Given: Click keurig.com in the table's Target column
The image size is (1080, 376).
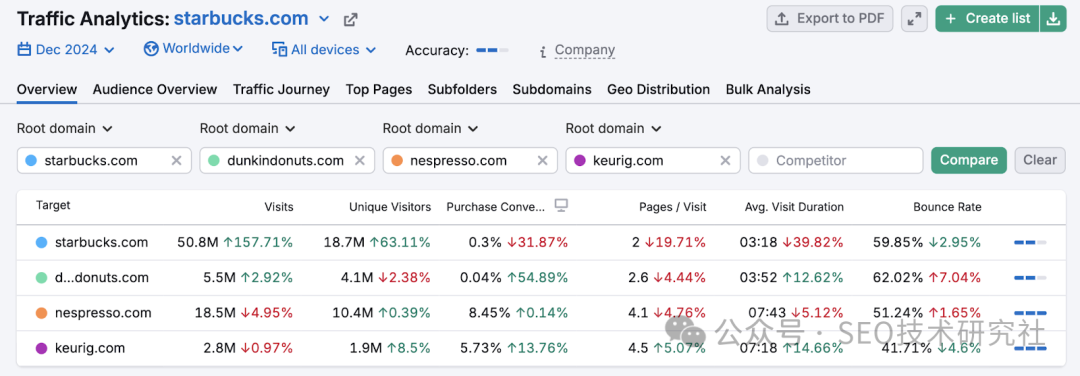Looking at the screenshot, I should (90, 348).
